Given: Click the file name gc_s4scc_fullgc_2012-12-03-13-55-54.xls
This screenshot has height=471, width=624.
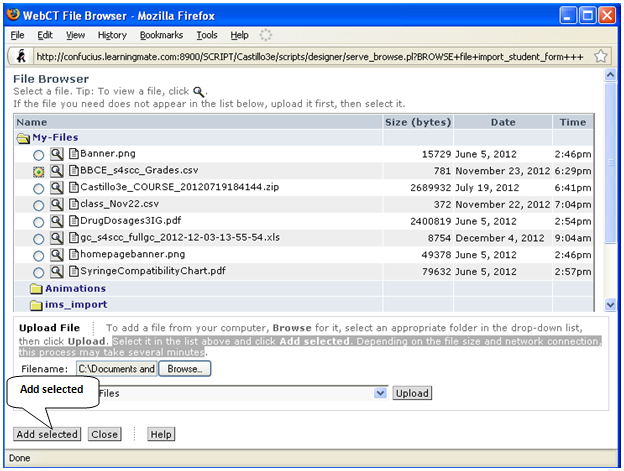Looking at the screenshot, I should pos(180,237).
